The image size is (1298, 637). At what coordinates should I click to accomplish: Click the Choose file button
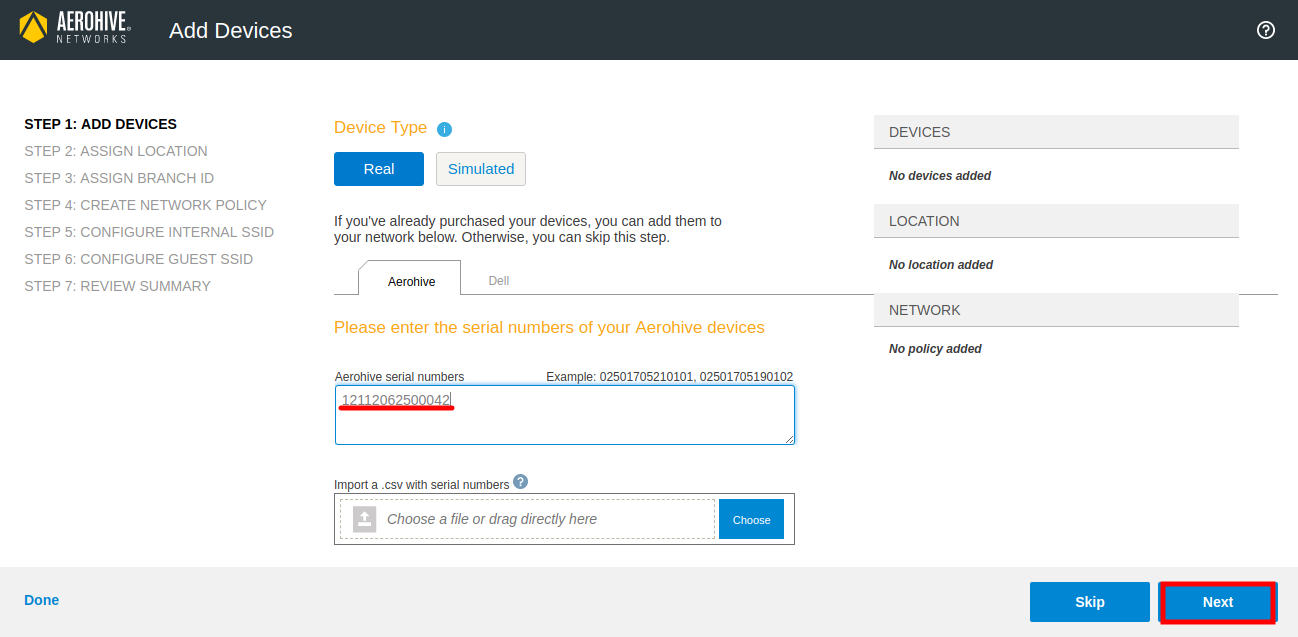[x=751, y=519]
